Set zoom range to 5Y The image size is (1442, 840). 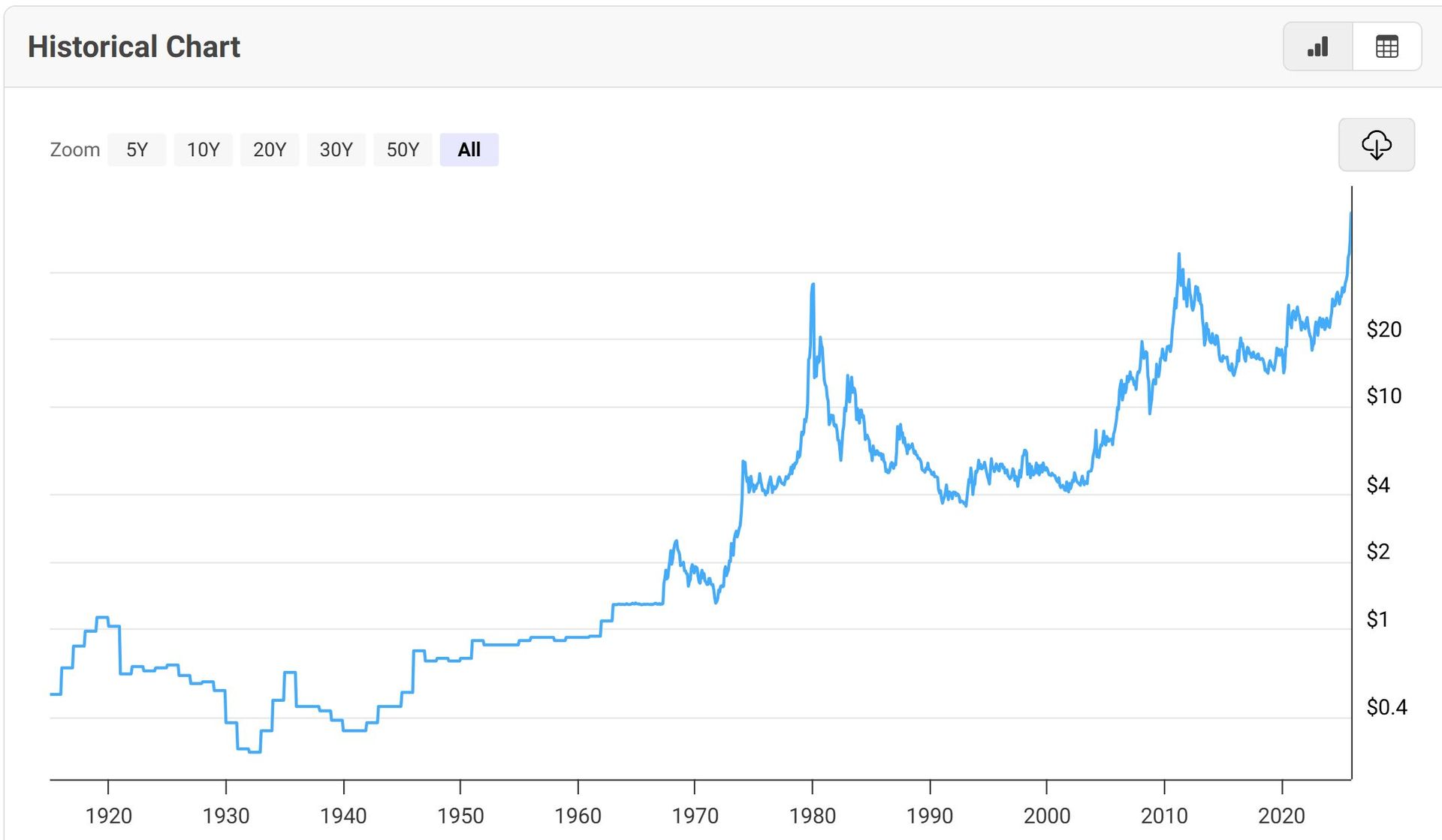click(137, 149)
